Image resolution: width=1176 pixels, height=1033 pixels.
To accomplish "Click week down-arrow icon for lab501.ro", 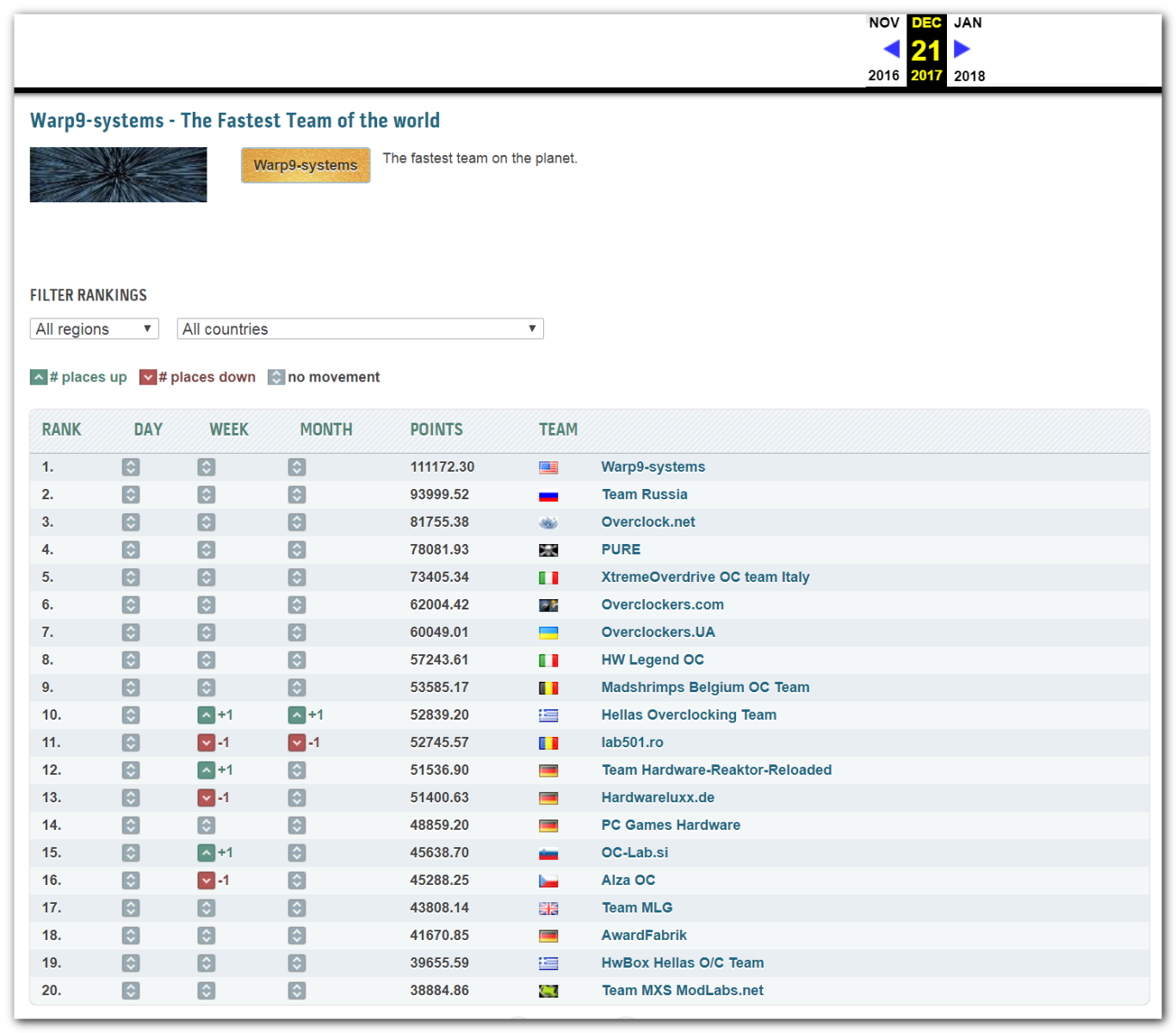I will click(x=206, y=743).
